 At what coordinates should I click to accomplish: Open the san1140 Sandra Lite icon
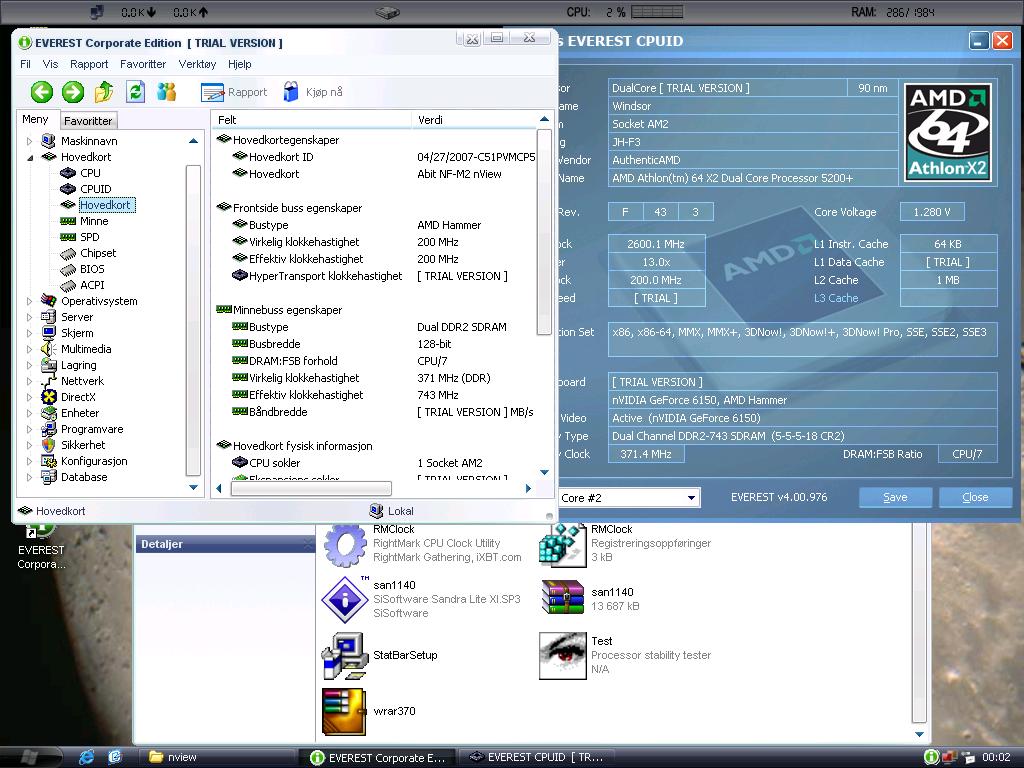(x=345, y=600)
